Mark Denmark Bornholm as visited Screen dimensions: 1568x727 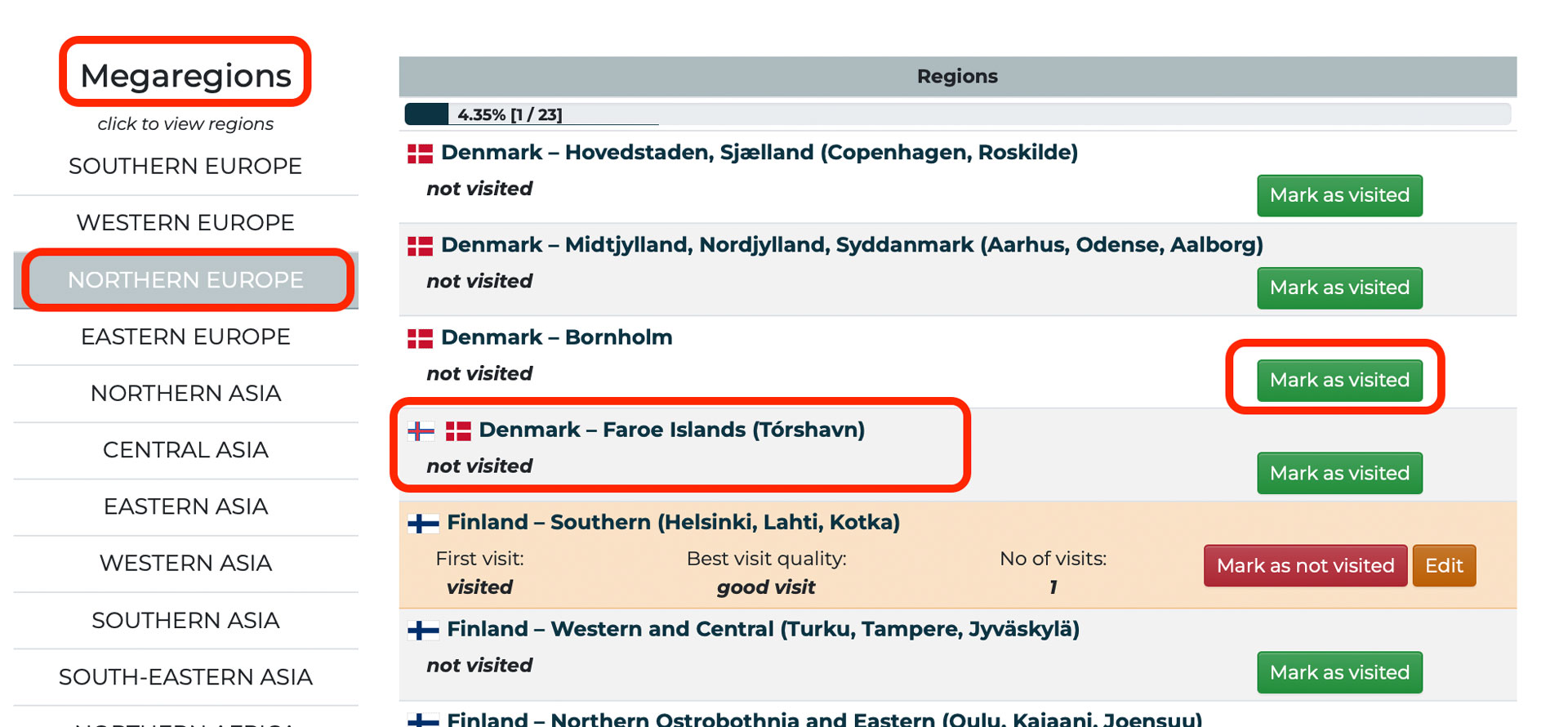click(1339, 380)
